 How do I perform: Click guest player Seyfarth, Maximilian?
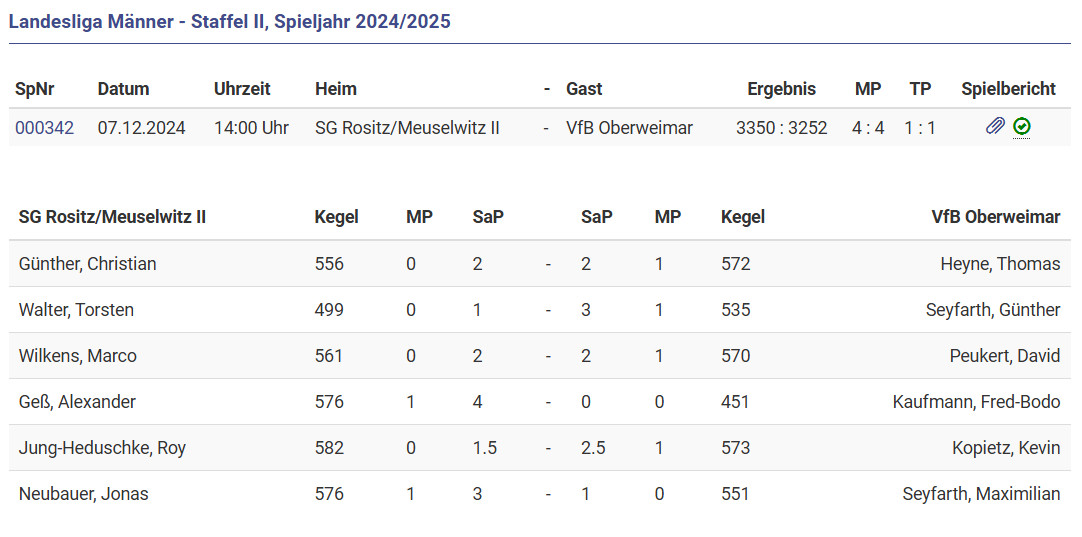click(x=981, y=494)
